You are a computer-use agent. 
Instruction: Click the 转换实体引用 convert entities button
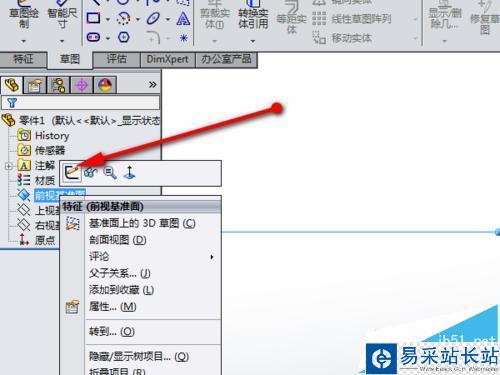click(x=253, y=15)
